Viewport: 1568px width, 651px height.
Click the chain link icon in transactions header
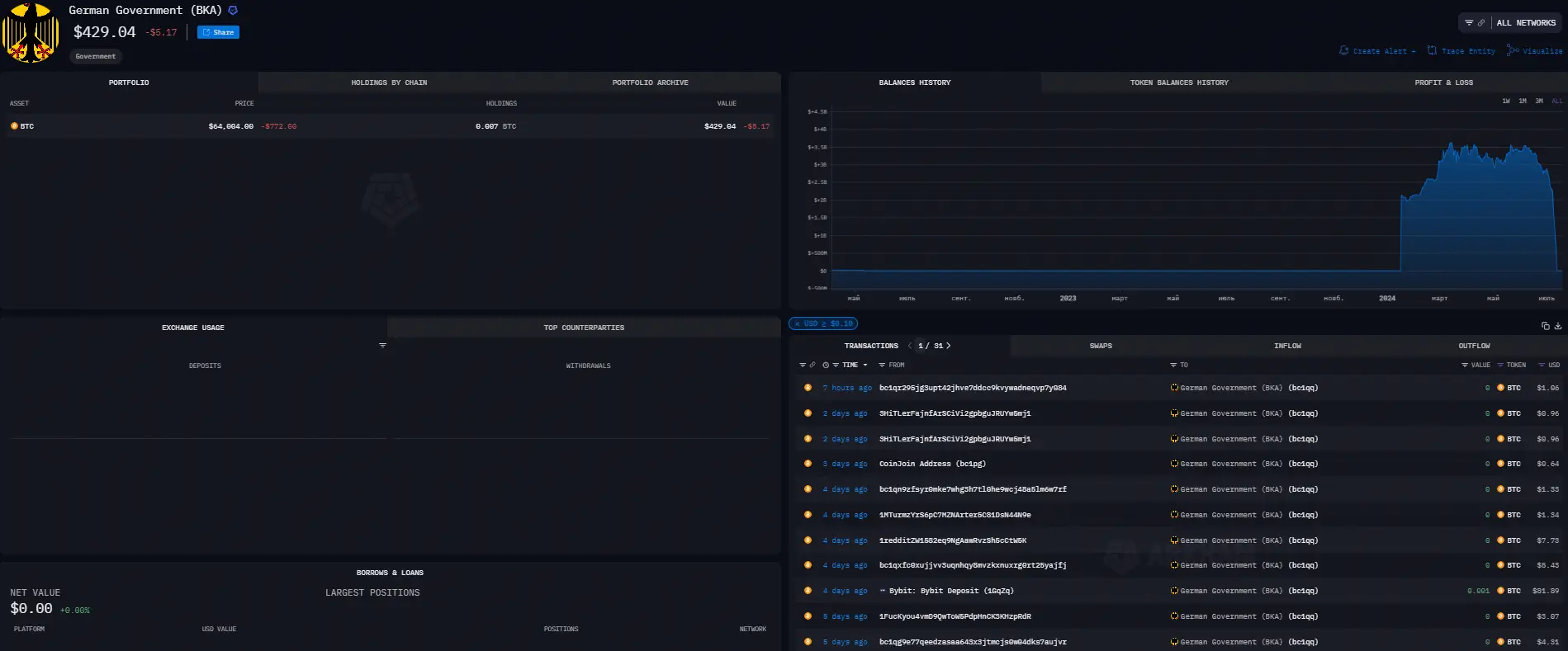click(812, 365)
